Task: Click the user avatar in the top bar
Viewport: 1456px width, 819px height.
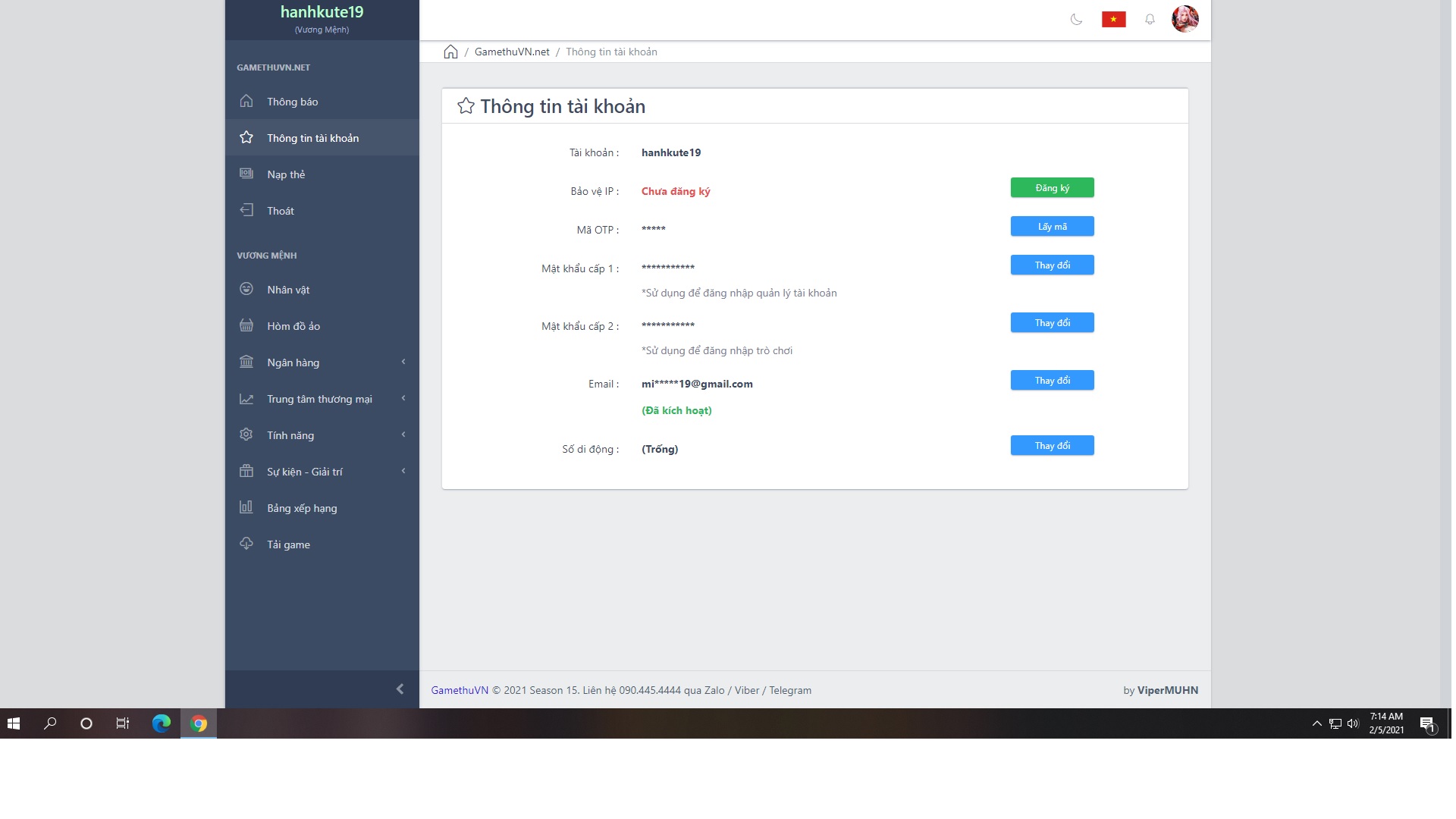Action: pyautogui.click(x=1185, y=19)
